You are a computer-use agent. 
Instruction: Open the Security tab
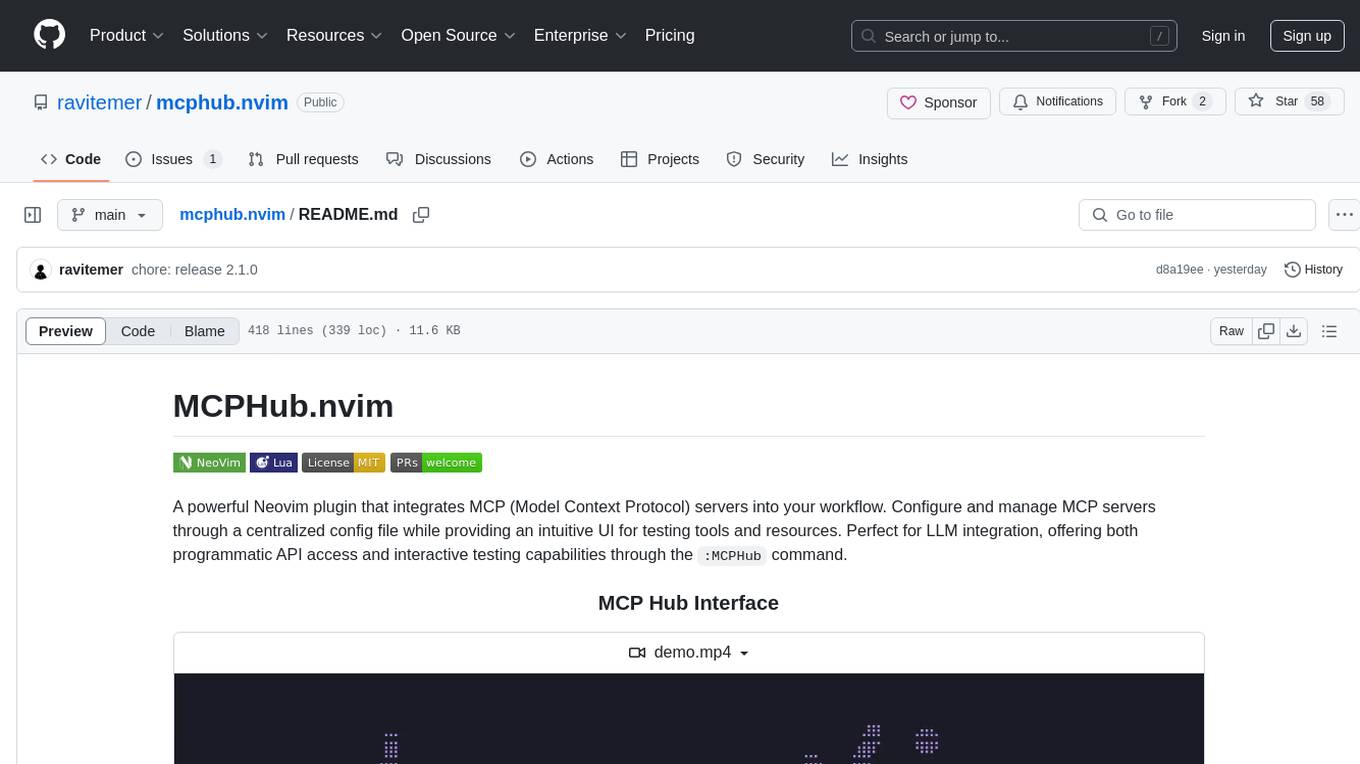[x=765, y=159]
